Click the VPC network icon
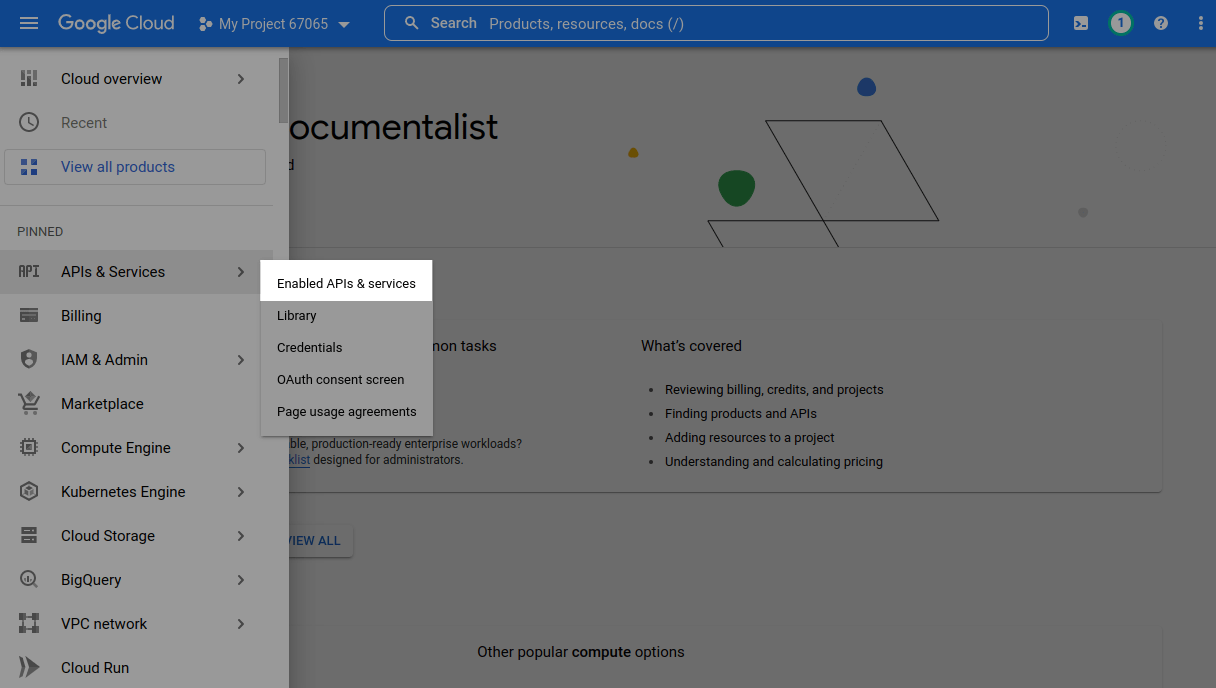This screenshot has width=1216, height=688. (x=29, y=623)
